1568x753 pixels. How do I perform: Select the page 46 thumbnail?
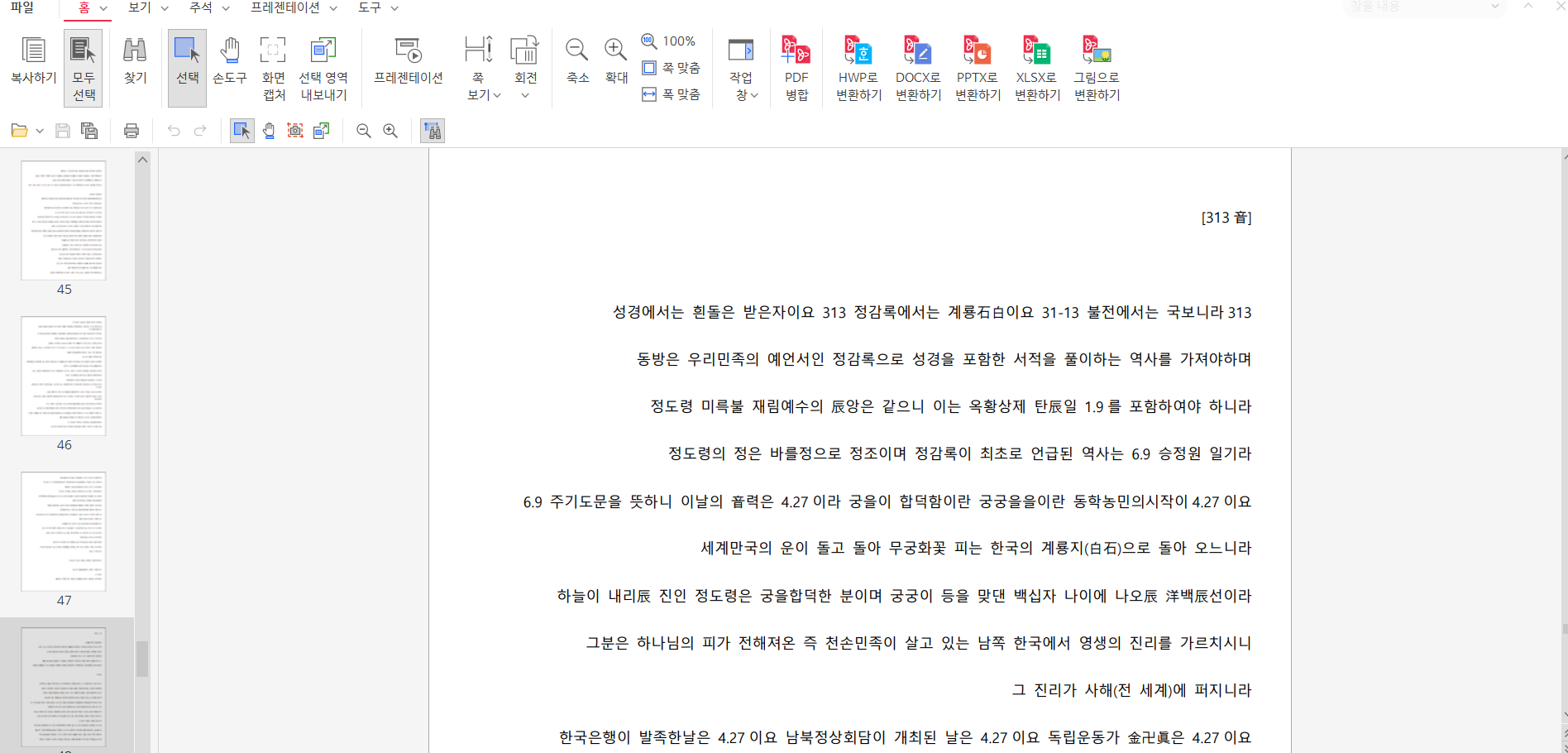click(x=64, y=376)
